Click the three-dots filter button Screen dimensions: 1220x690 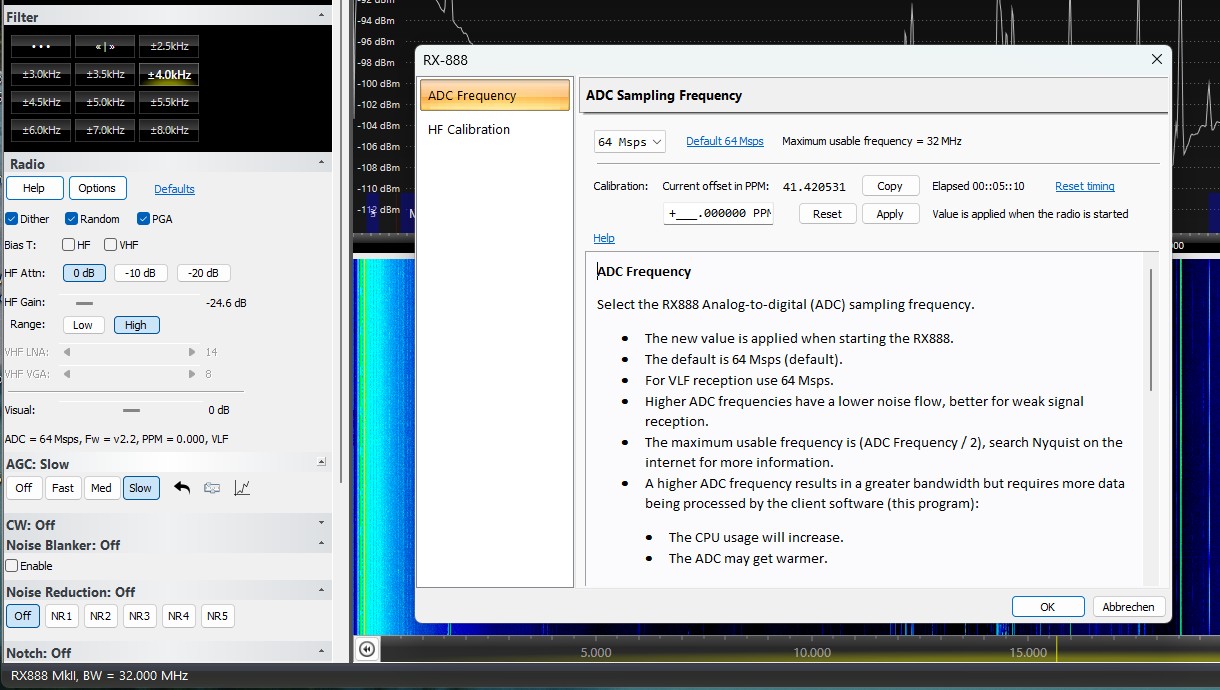tap(41, 46)
